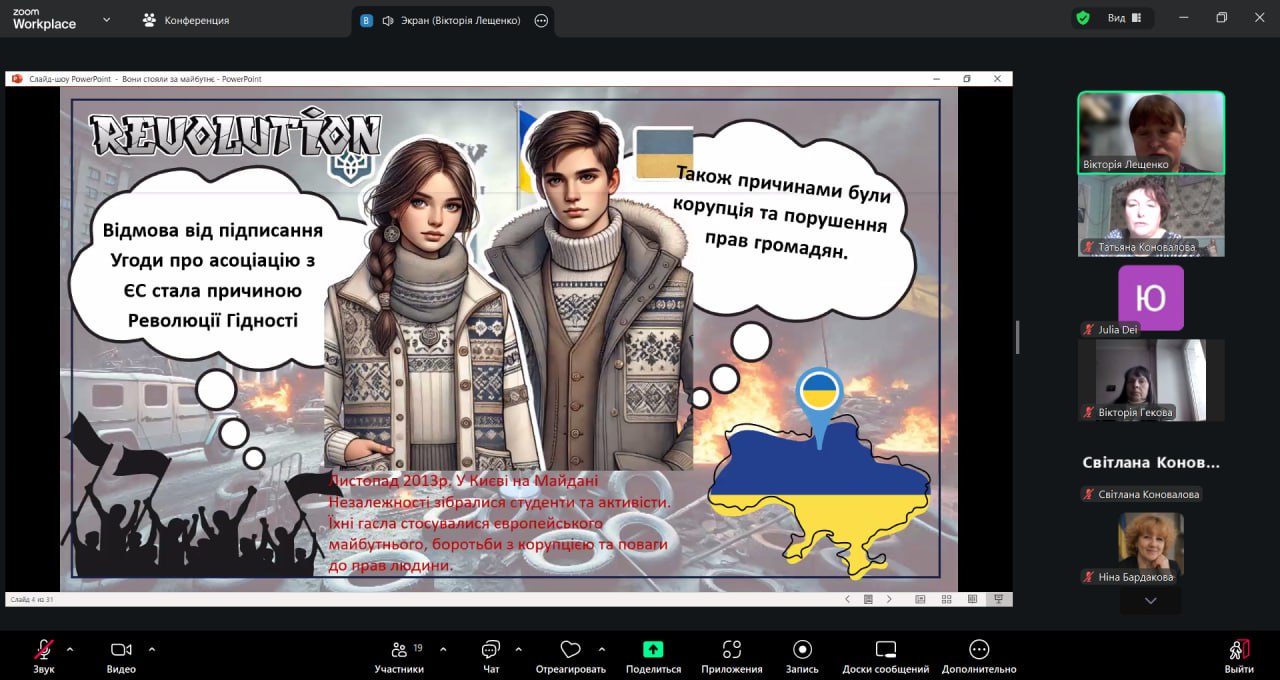Click the green security shield icon
Viewport: 1280px width, 680px height.
click(1083, 18)
